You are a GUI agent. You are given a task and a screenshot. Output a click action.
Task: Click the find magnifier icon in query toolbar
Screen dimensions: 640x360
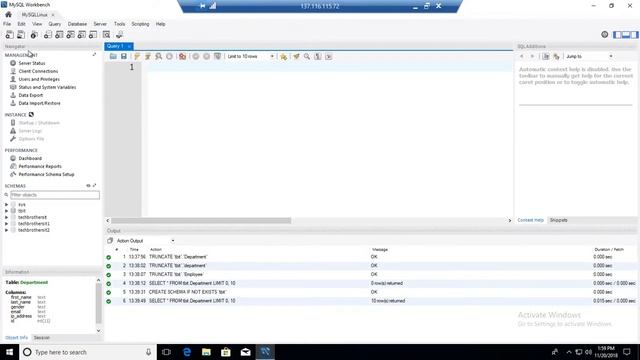(307, 56)
